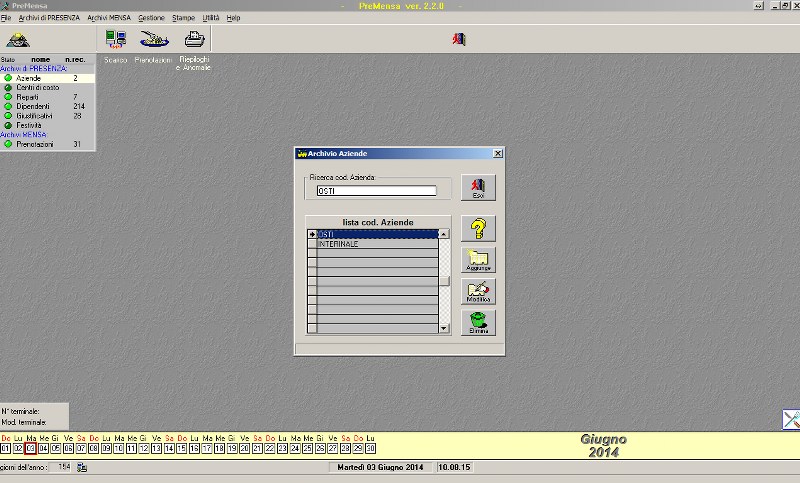Open the Help menu
The image size is (800, 483).
[233, 18]
